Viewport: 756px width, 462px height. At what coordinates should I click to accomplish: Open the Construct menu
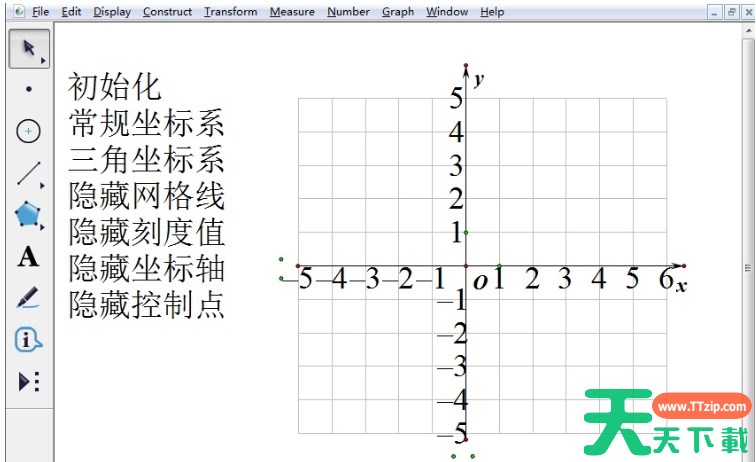point(167,12)
